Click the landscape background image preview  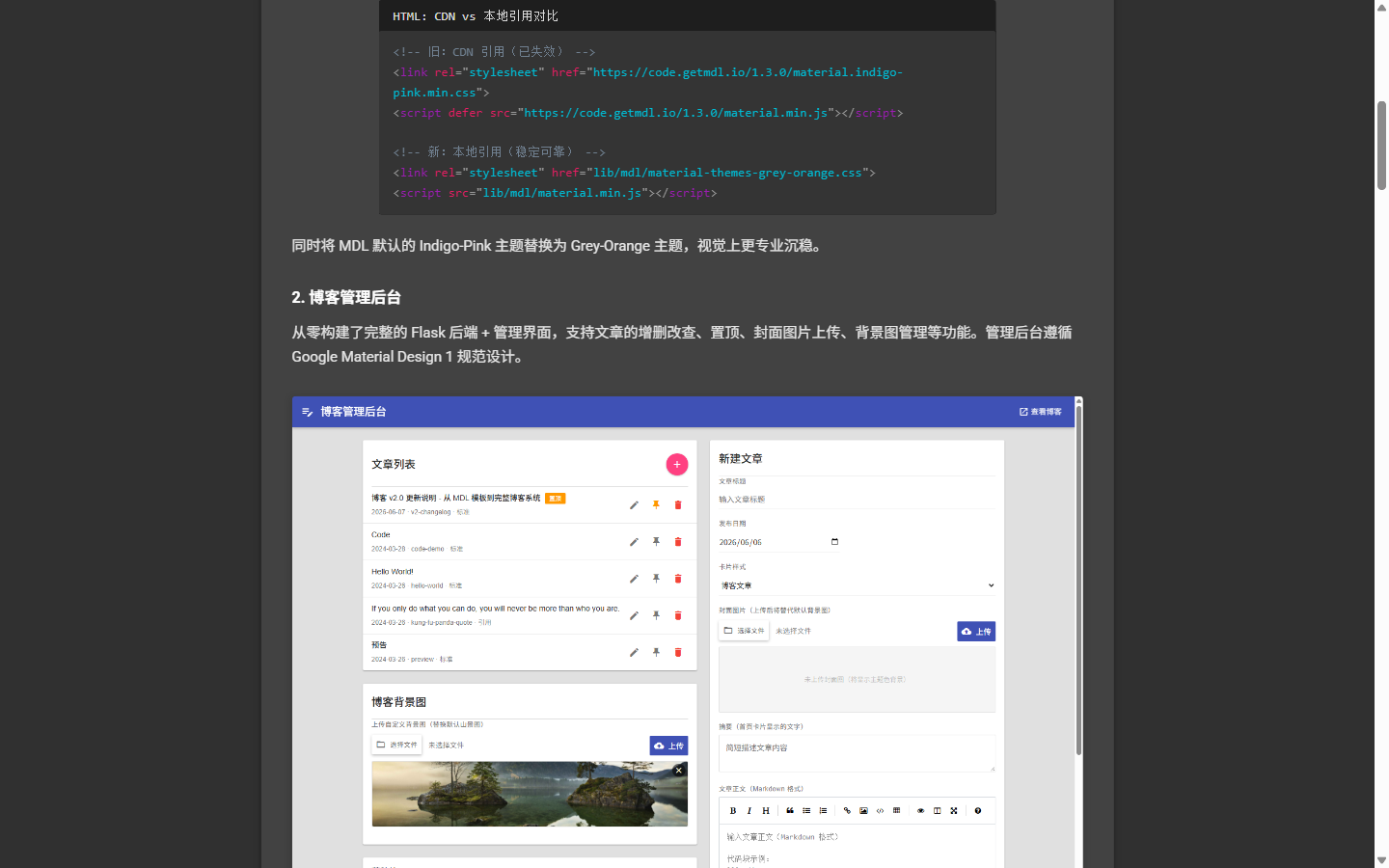click(x=530, y=795)
